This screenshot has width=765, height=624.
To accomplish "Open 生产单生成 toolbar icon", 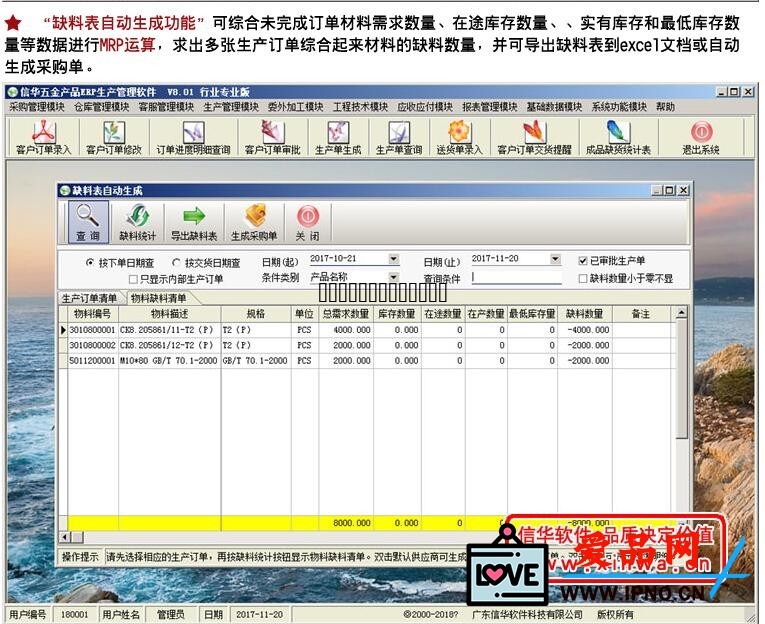I will (338, 137).
